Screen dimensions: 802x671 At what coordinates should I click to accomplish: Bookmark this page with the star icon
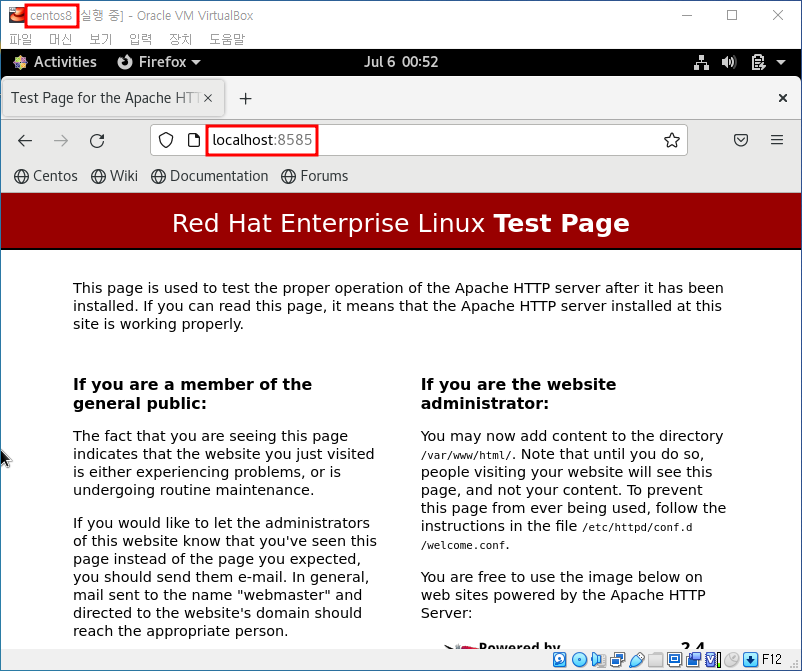(672, 140)
